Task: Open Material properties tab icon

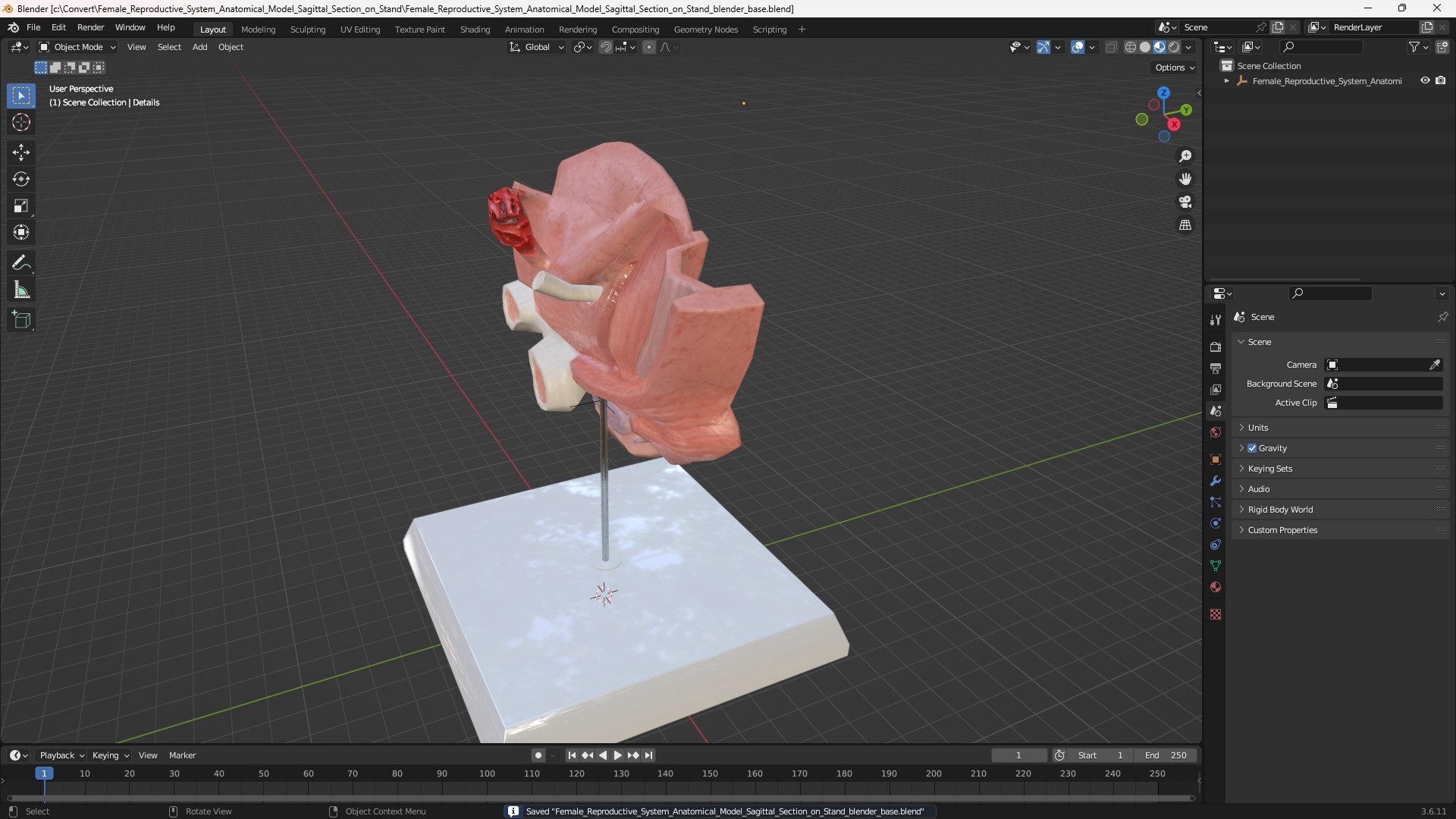Action: [x=1216, y=587]
